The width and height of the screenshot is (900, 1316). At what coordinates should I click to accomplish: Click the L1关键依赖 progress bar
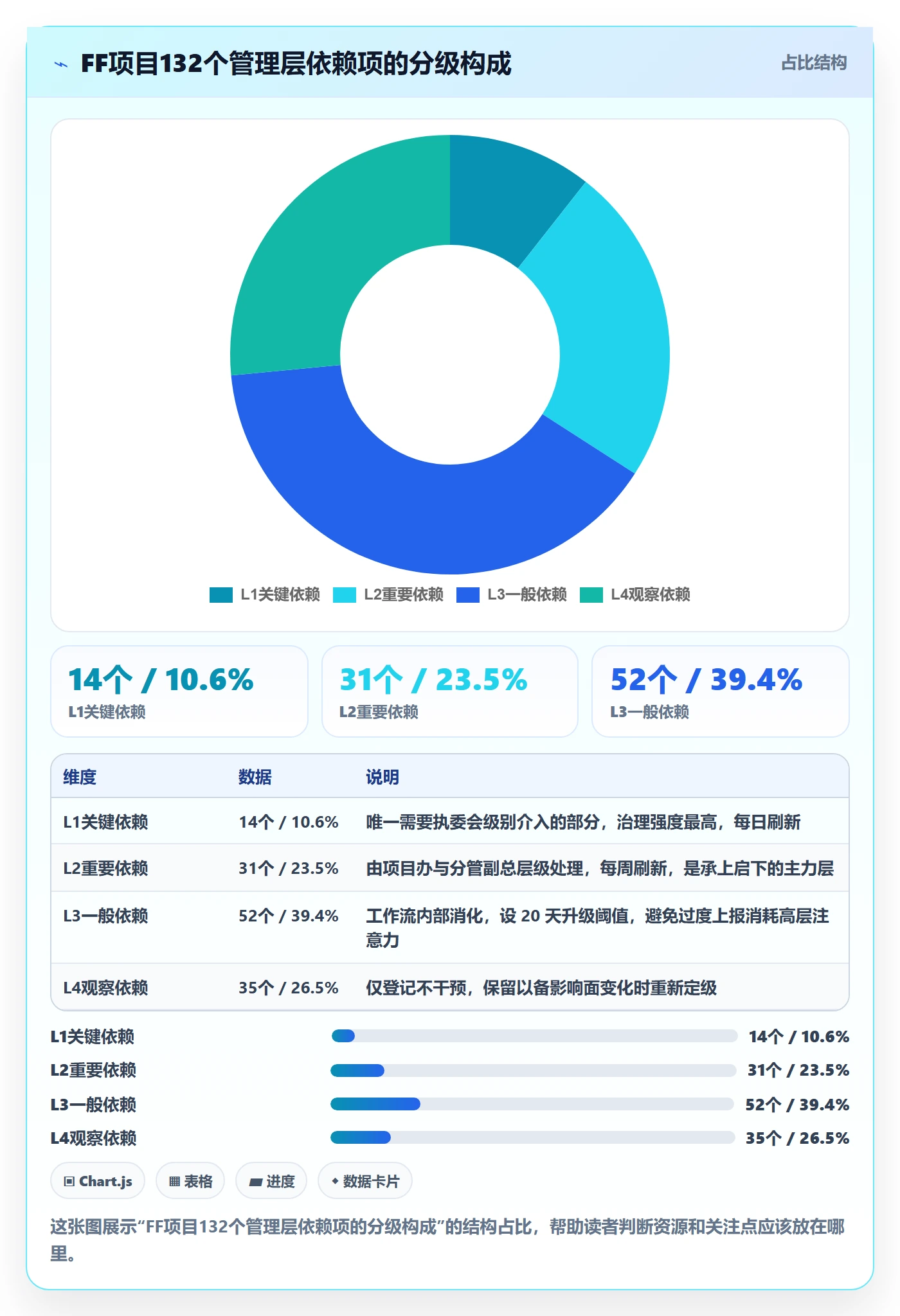pos(534,1036)
